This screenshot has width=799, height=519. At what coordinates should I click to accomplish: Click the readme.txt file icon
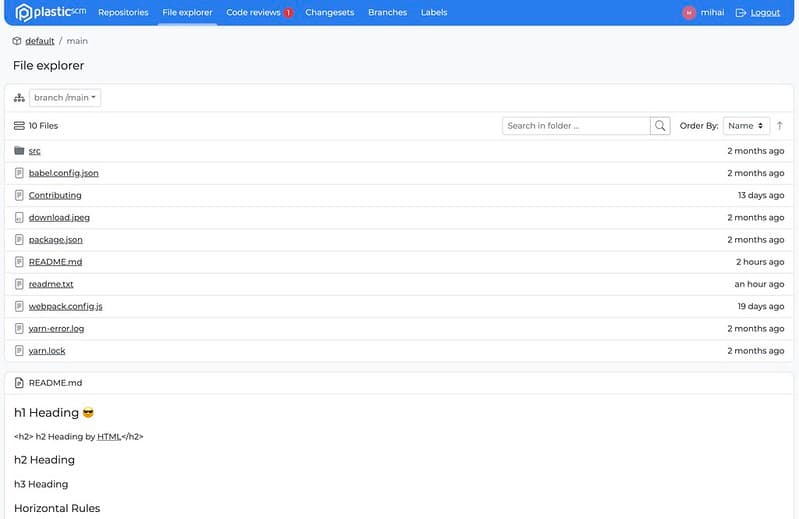19,284
